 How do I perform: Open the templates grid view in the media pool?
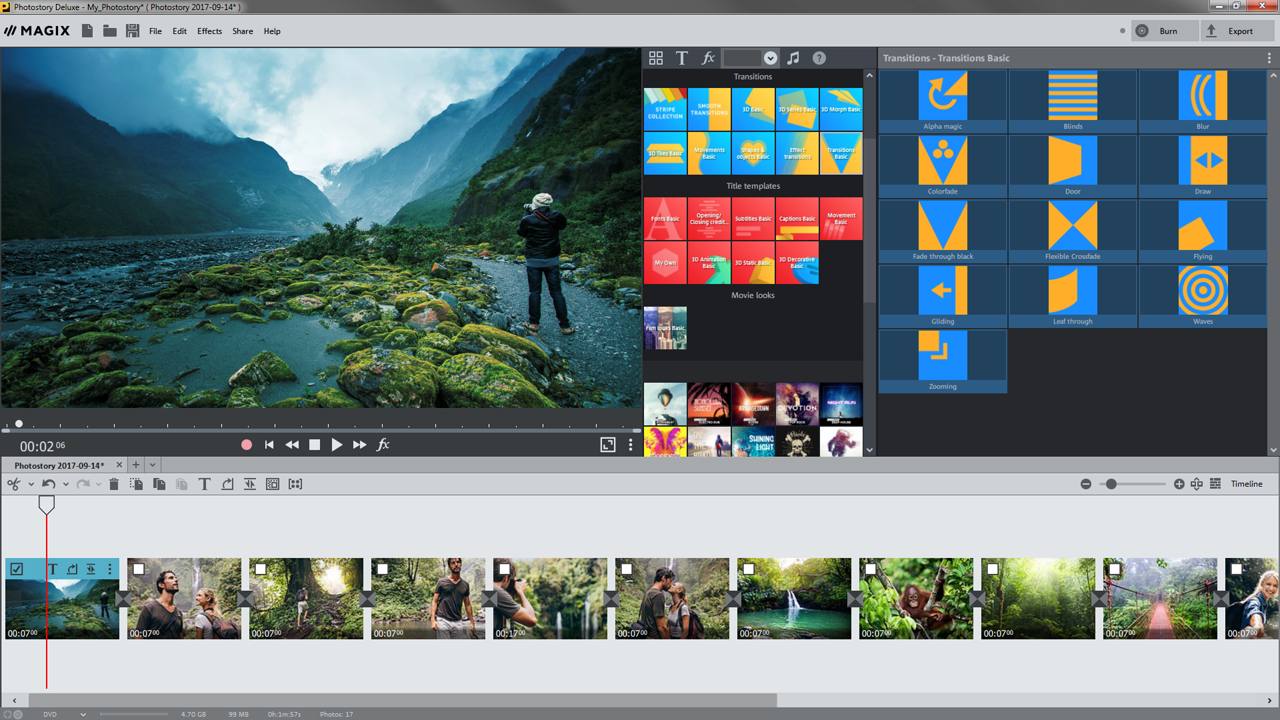coord(656,58)
